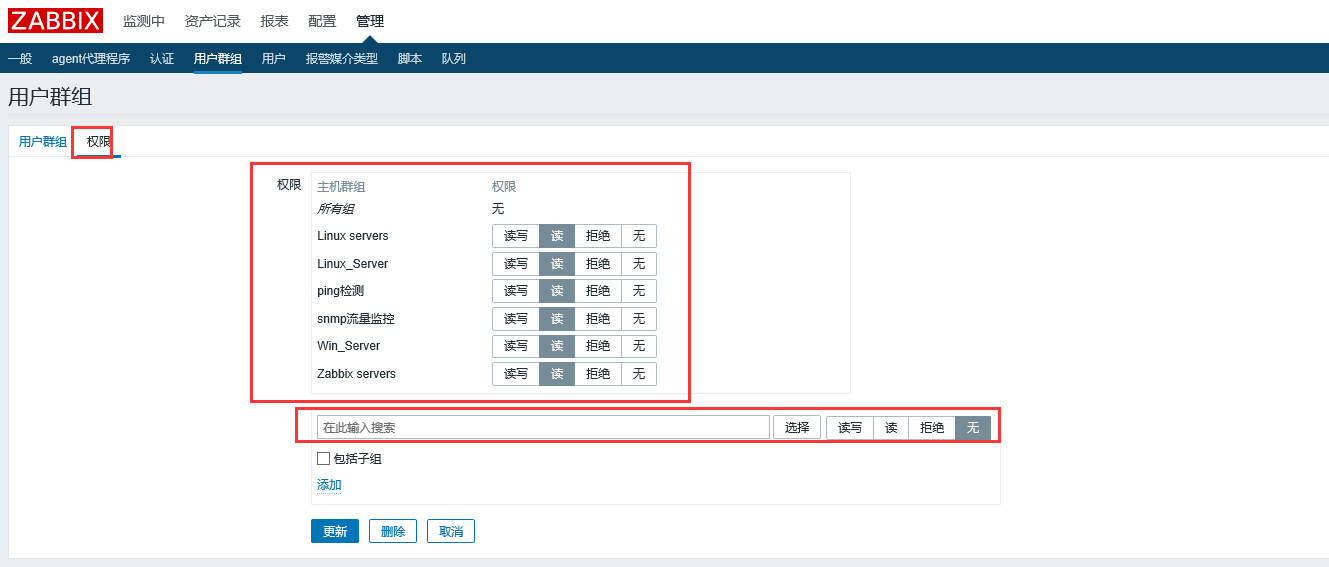1329x567 pixels.
Task: Go to 一般 submenu
Action: (20, 59)
